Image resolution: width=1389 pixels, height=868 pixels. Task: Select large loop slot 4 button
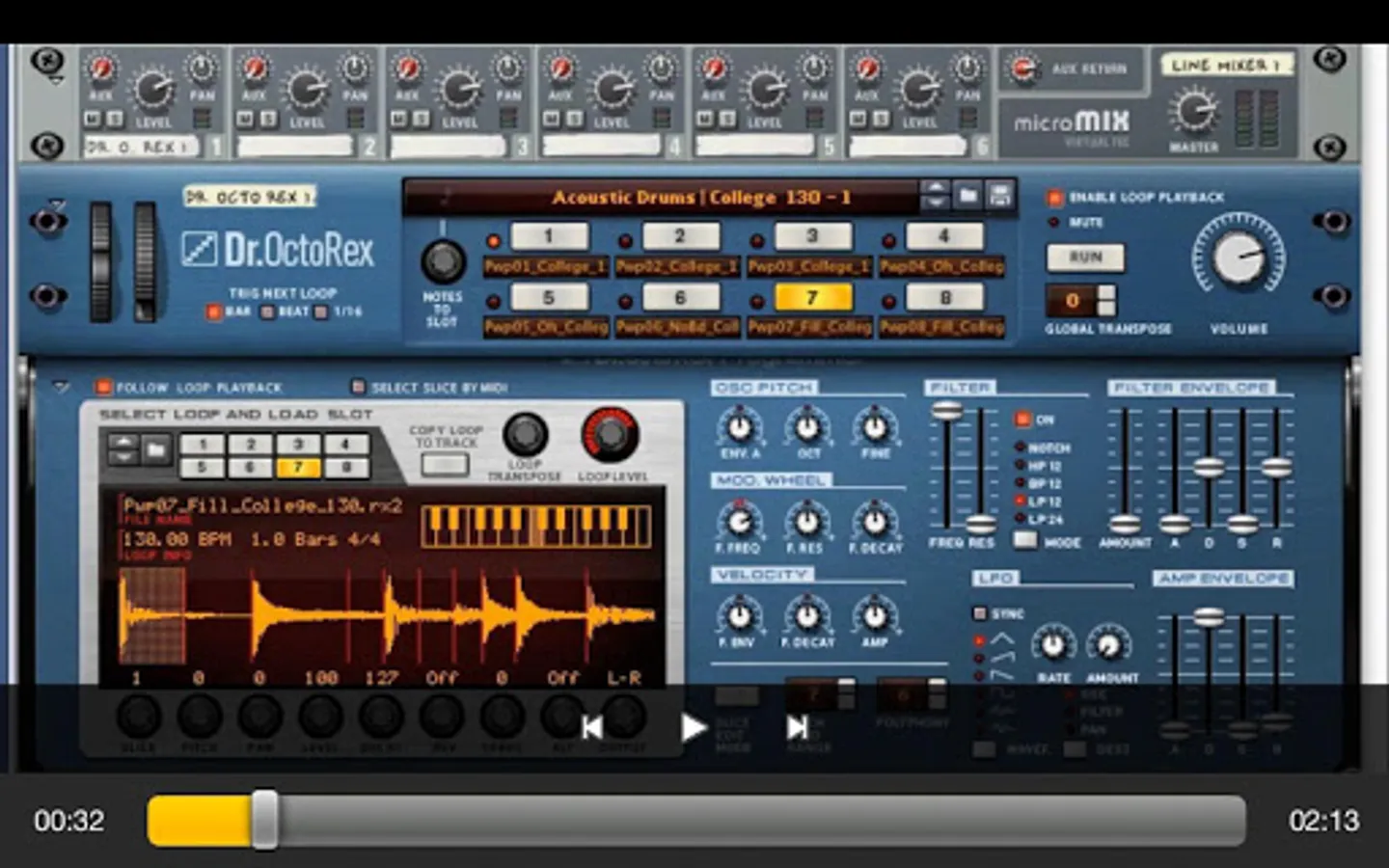coord(944,236)
